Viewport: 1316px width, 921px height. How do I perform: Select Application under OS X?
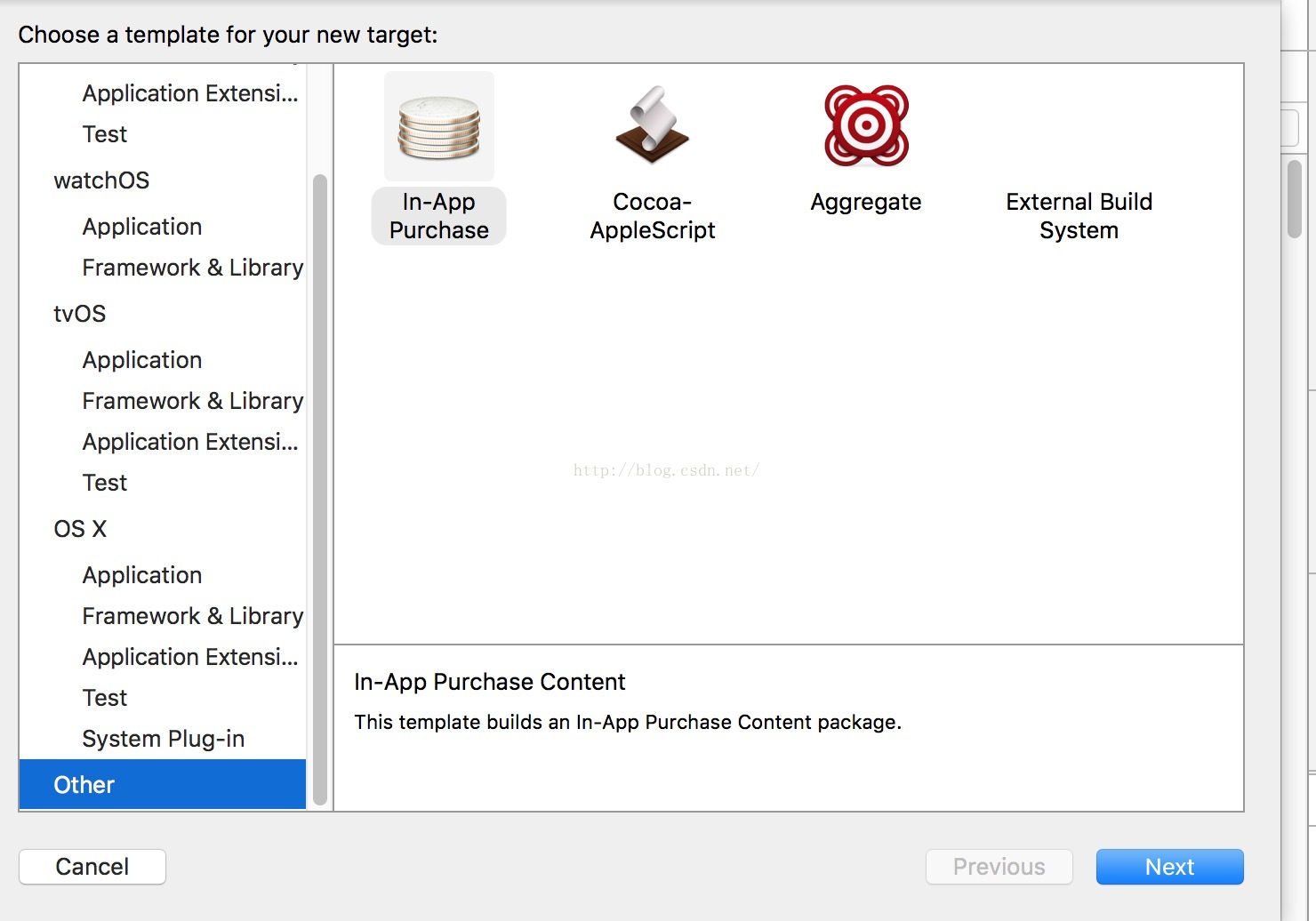[x=142, y=575]
